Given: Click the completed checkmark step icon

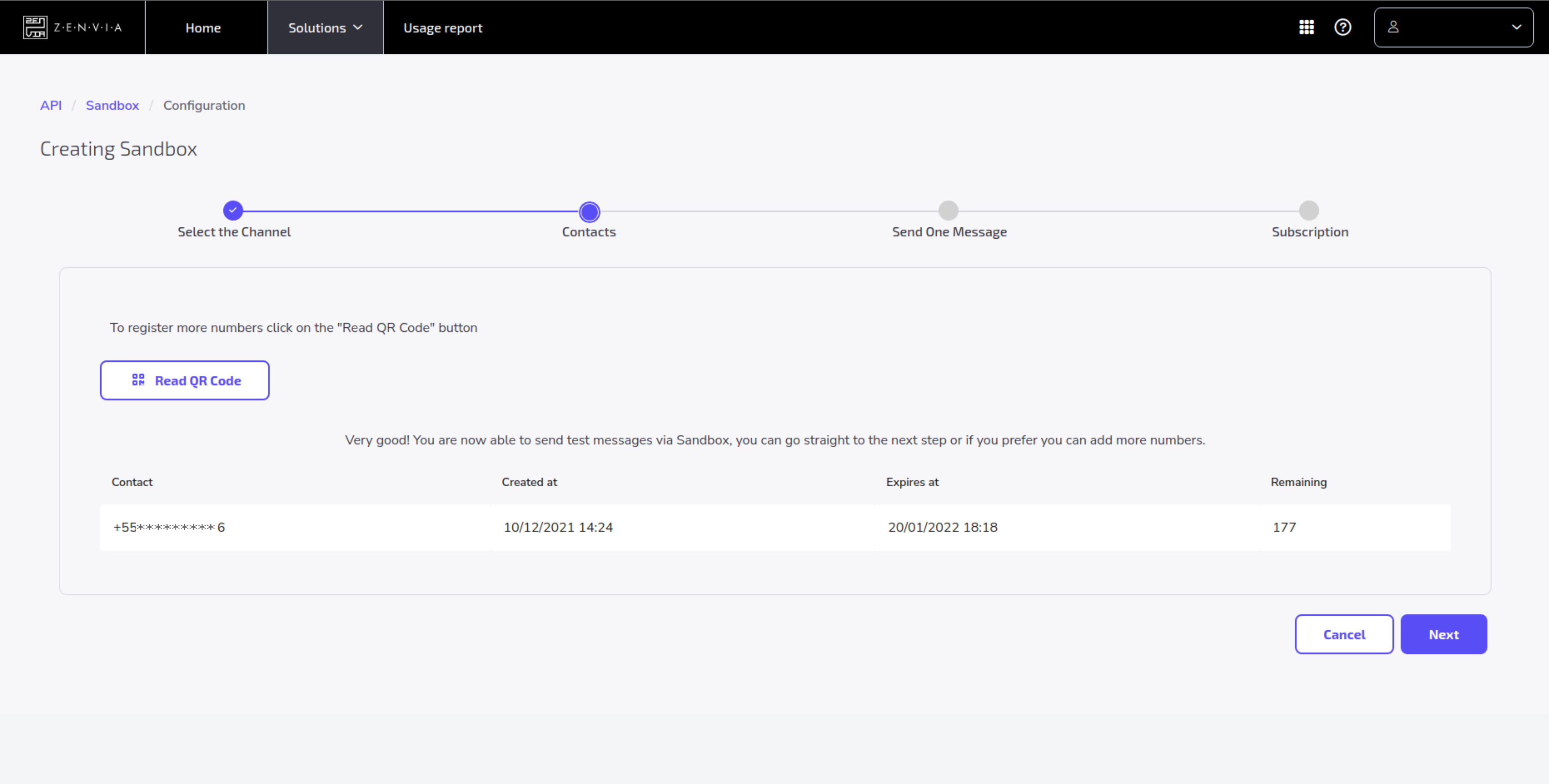Looking at the screenshot, I should pyautogui.click(x=233, y=211).
